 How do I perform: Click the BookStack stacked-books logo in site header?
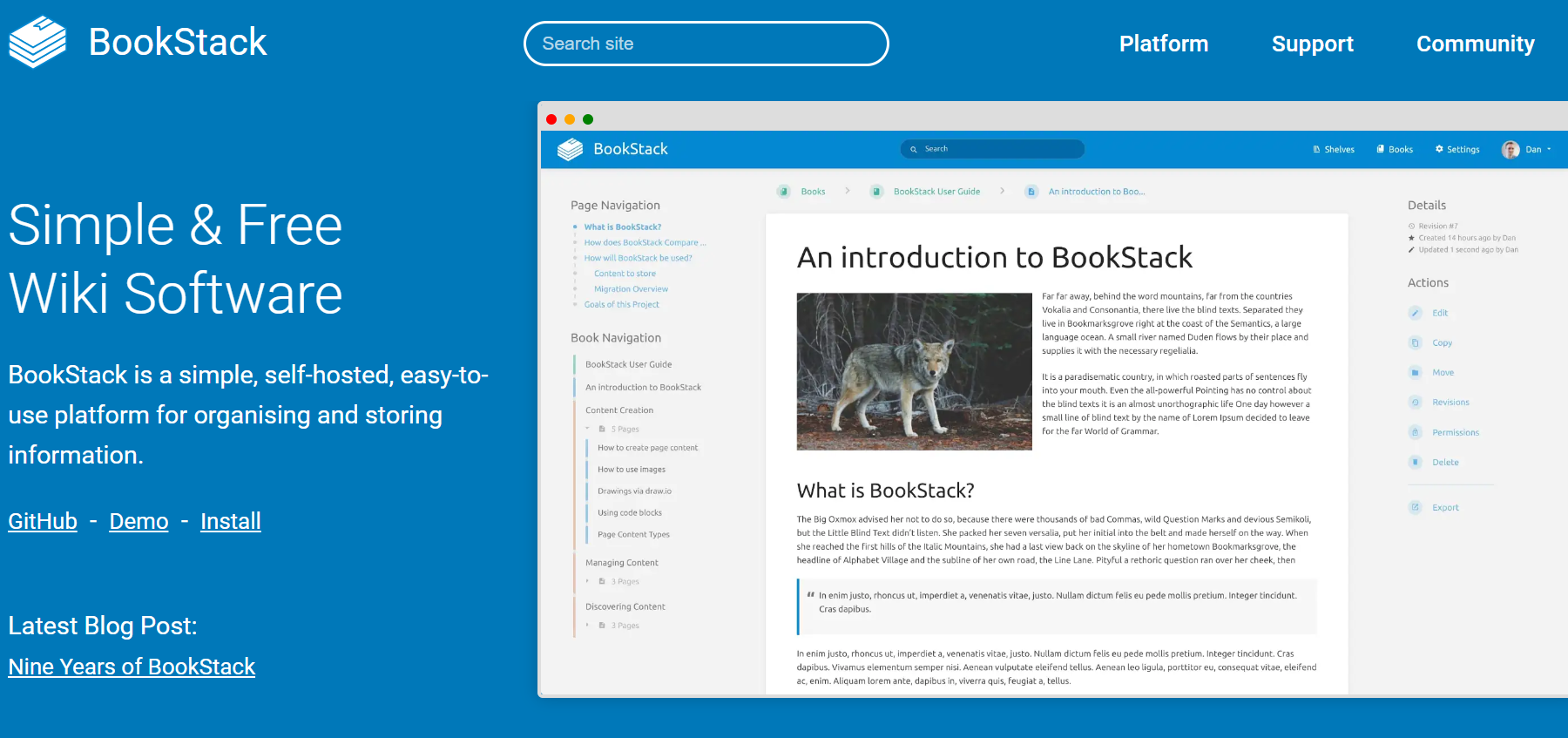[x=37, y=42]
